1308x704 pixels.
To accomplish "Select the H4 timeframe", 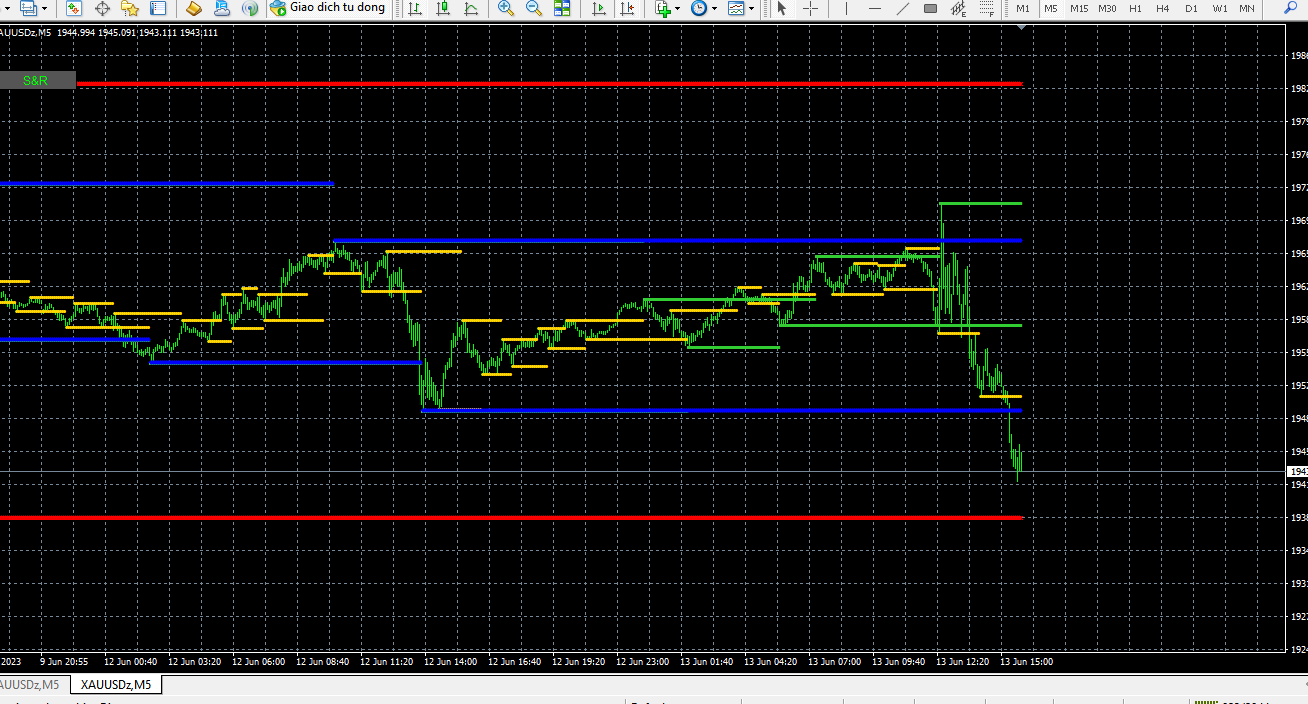I will (1163, 8).
